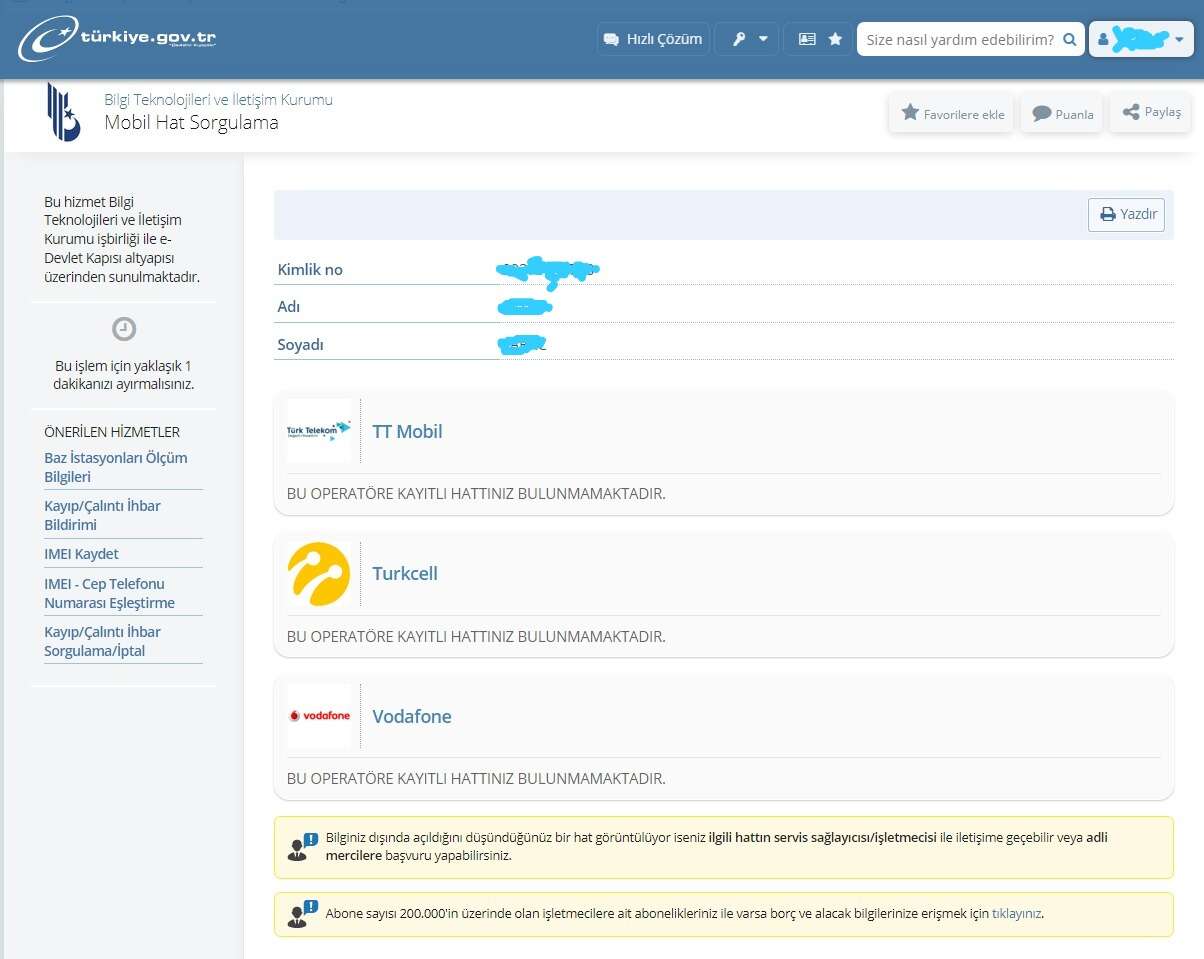Open IMEI Kaydet link
This screenshot has height=959, width=1204.
click(81, 554)
